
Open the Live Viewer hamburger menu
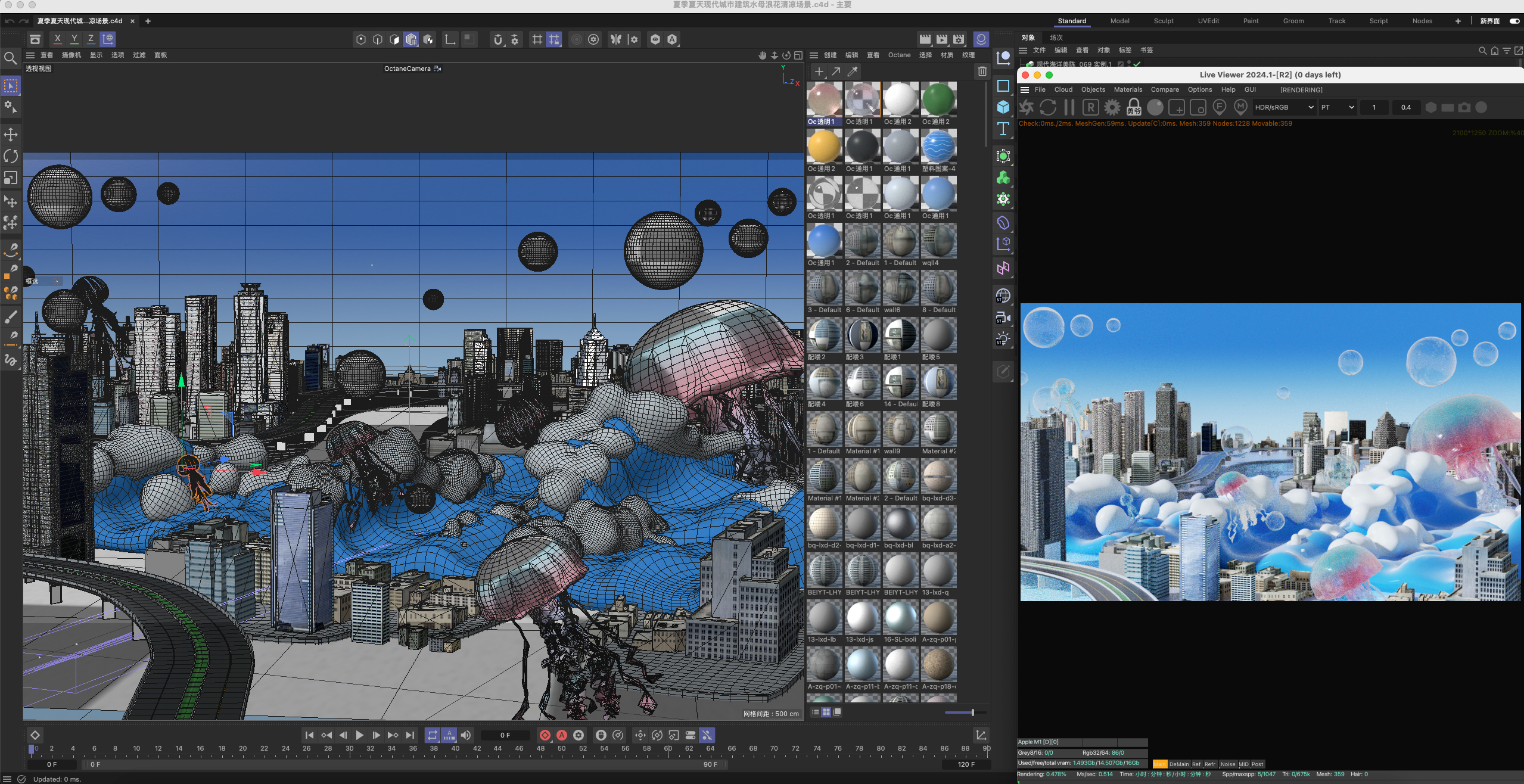coord(1025,90)
